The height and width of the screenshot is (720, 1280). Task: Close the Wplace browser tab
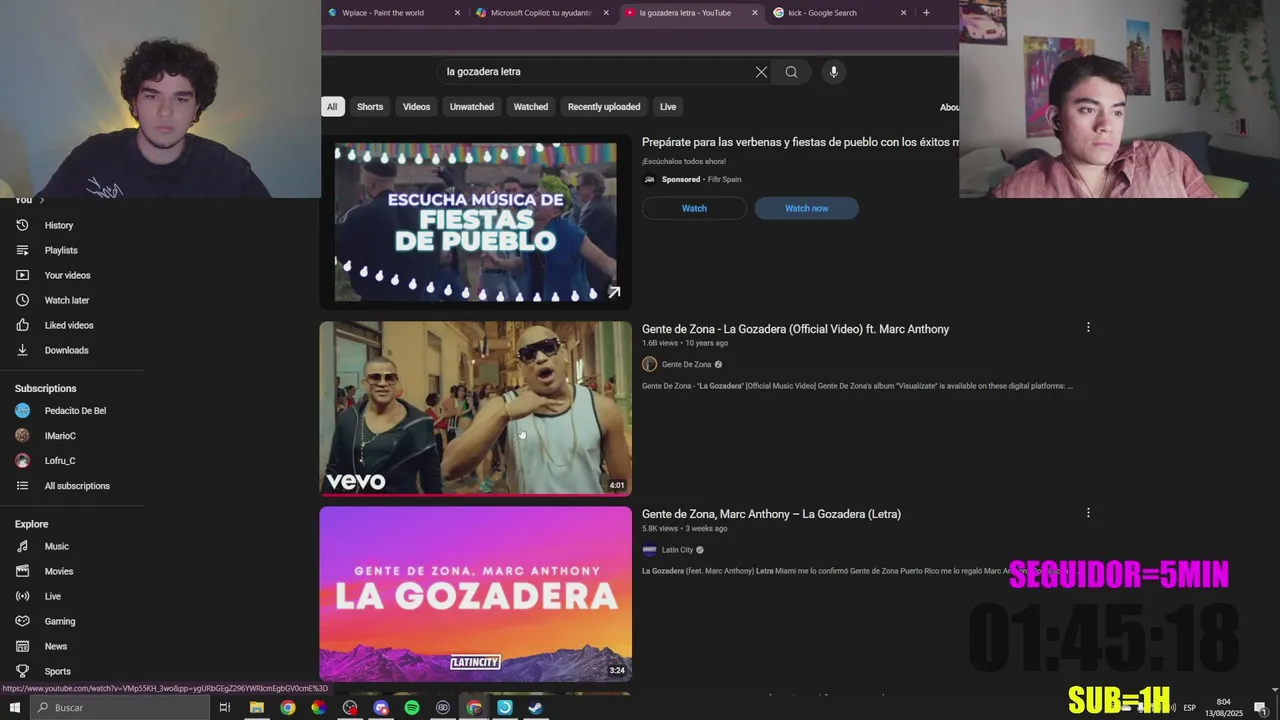(457, 13)
